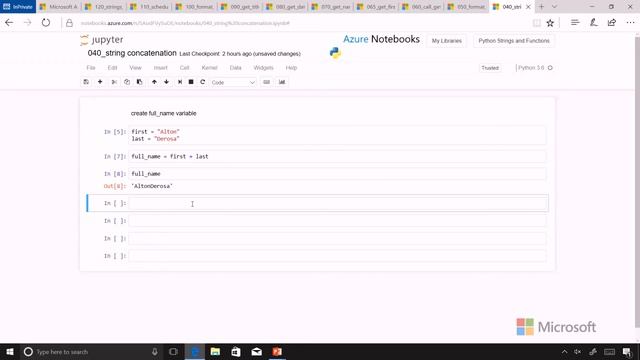Click cell In [5] with first and last
This screenshot has height=360, width=640.
(337, 135)
